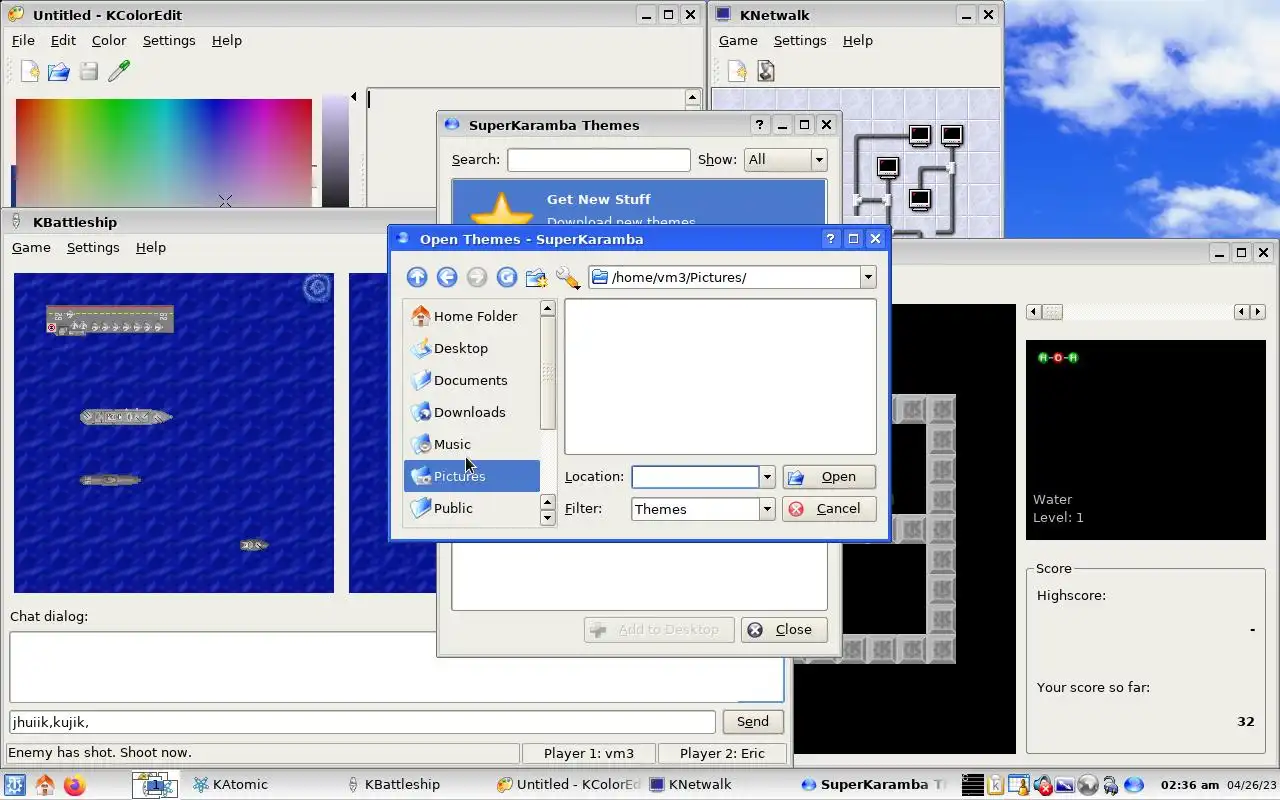
Task: Click the Home icon on the taskbar
Action: coord(45,785)
